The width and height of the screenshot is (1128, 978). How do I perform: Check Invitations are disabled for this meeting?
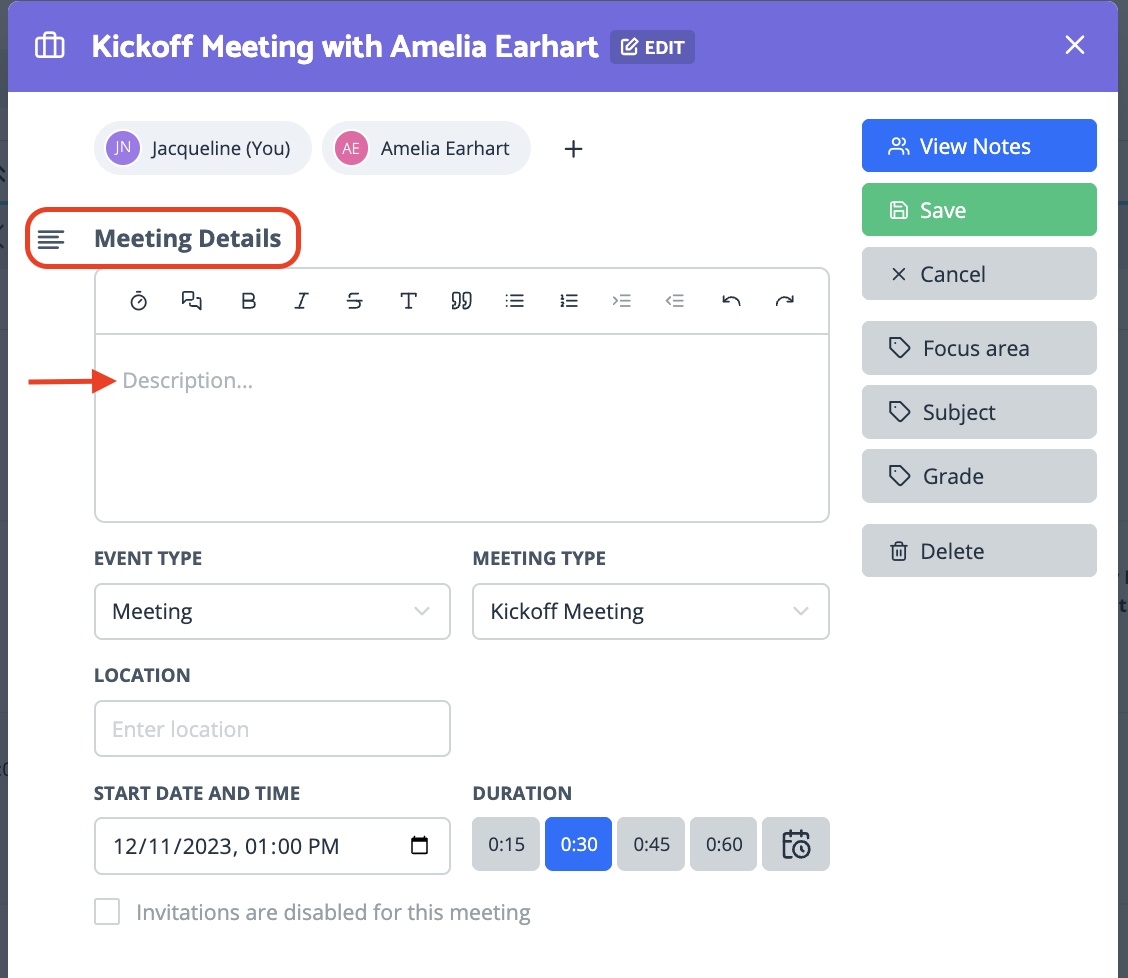tap(107, 912)
